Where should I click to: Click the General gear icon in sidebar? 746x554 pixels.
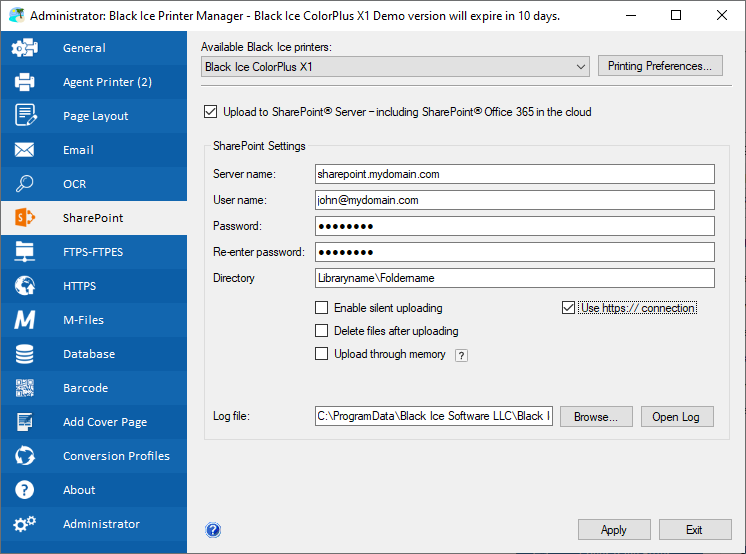tap(24, 48)
